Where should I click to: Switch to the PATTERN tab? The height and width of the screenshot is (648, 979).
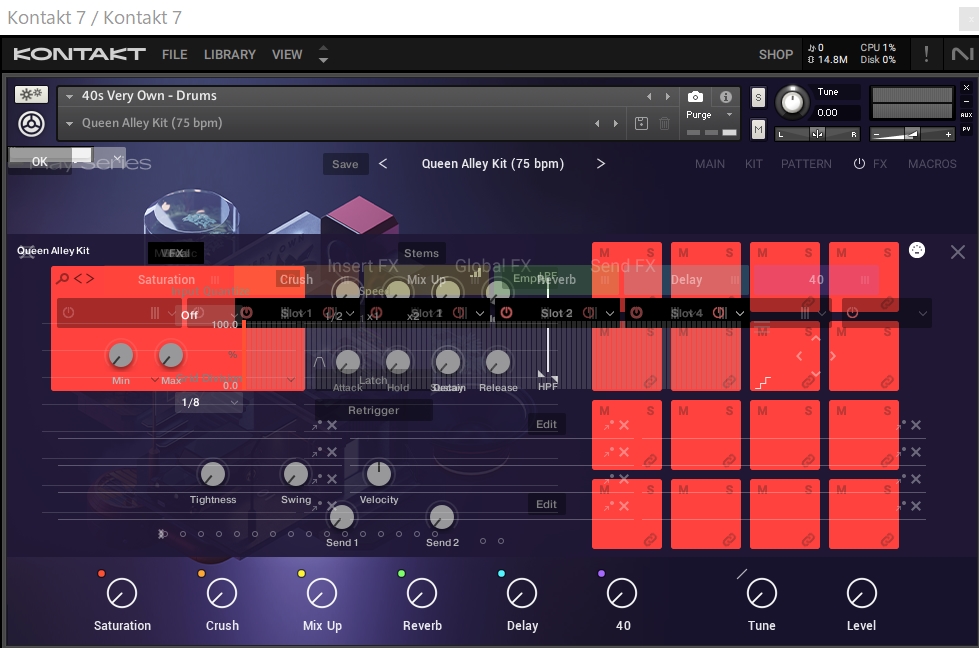[x=806, y=164]
